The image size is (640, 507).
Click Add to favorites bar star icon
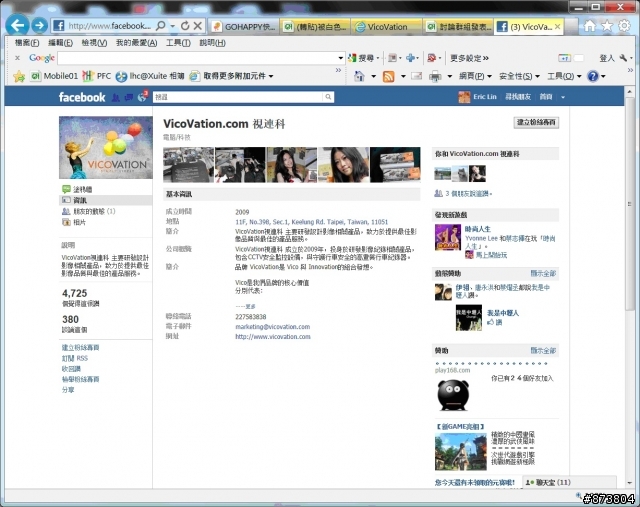[x=19, y=76]
